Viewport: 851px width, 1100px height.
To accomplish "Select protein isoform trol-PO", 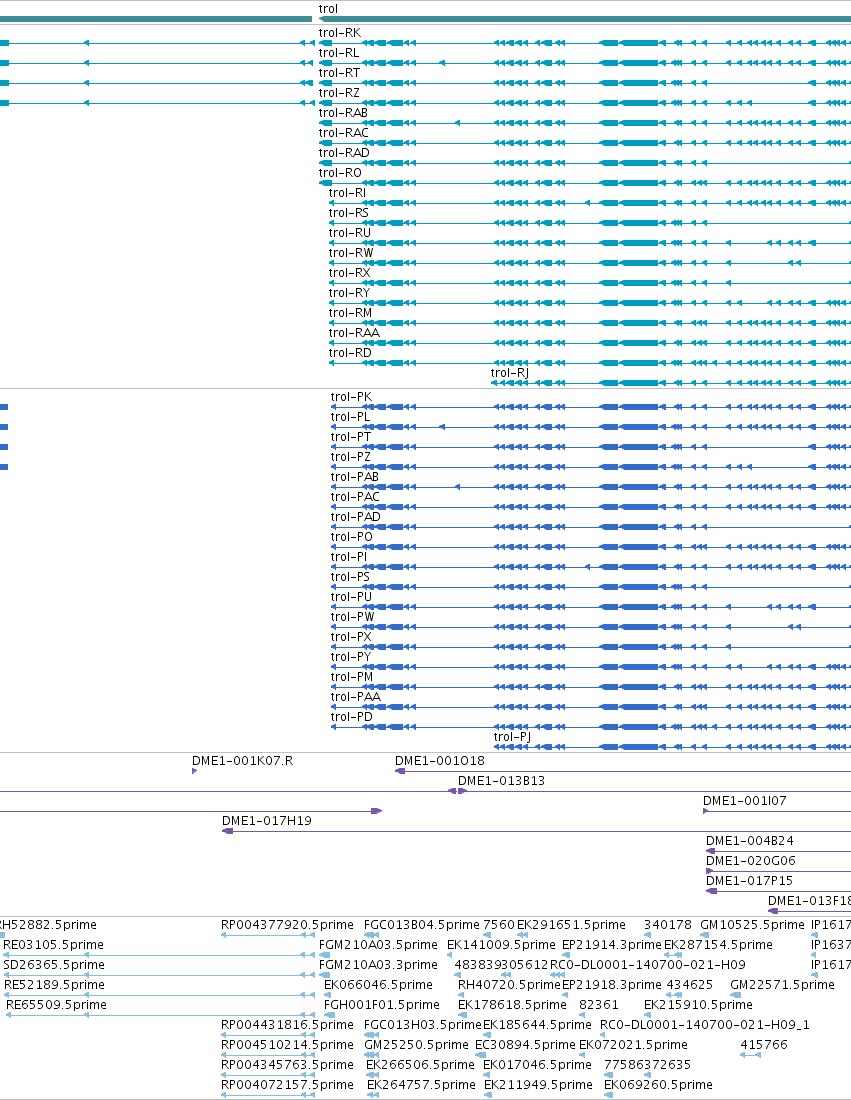I will (351, 537).
